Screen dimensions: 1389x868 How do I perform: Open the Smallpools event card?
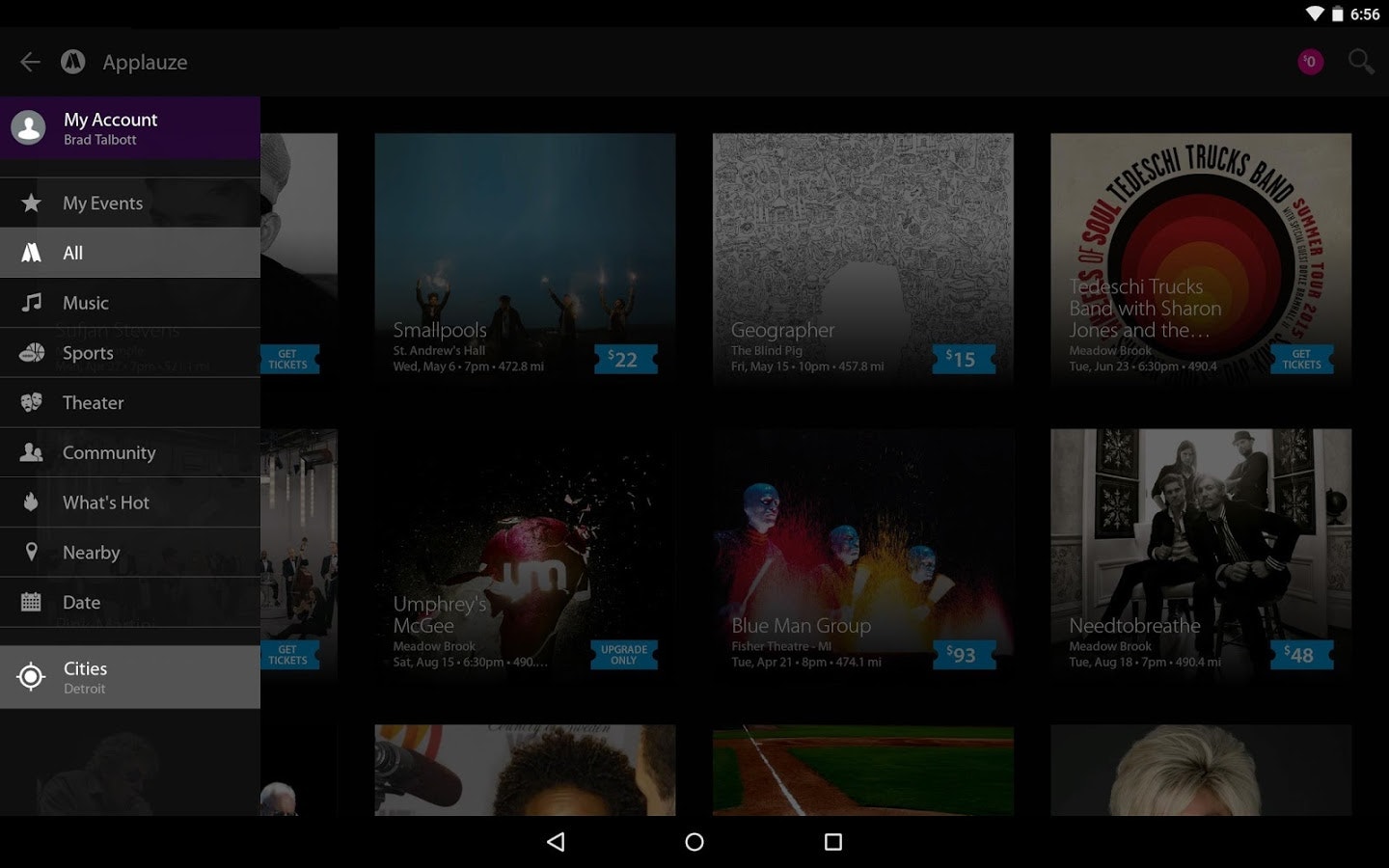(525, 260)
